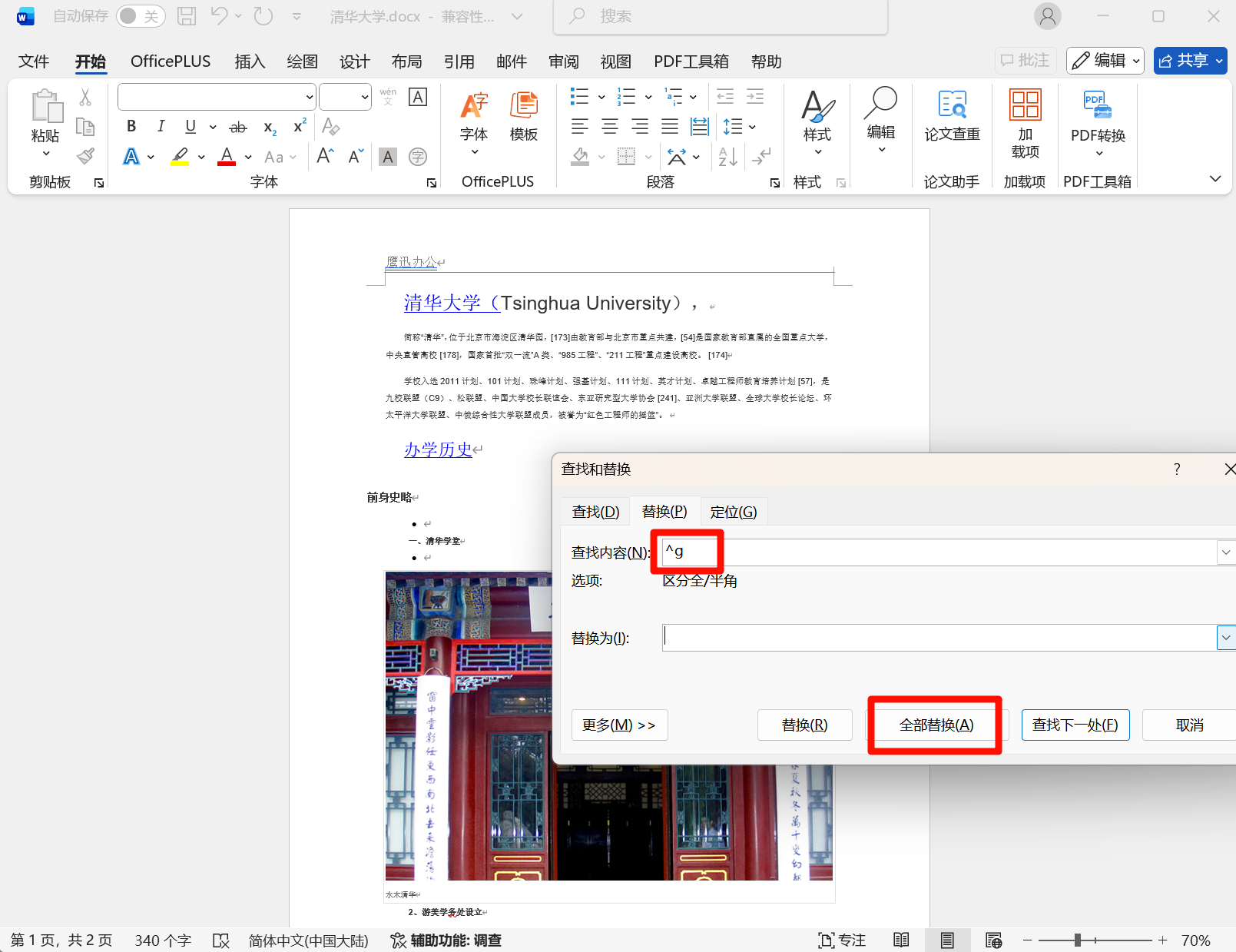Open the 查找内容 search history dropdown
Viewport: 1236px width, 952px height.
(x=1225, y=552)
